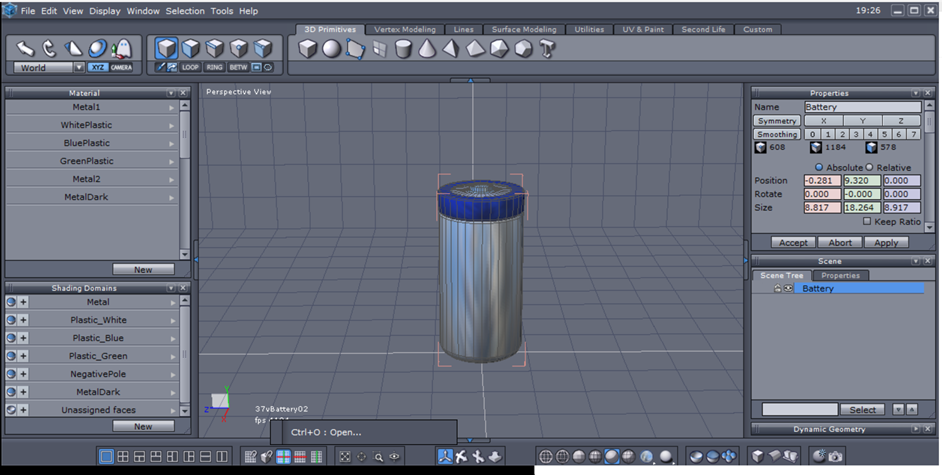Expand the Plastic_Blue shading domain

(172, 338)
